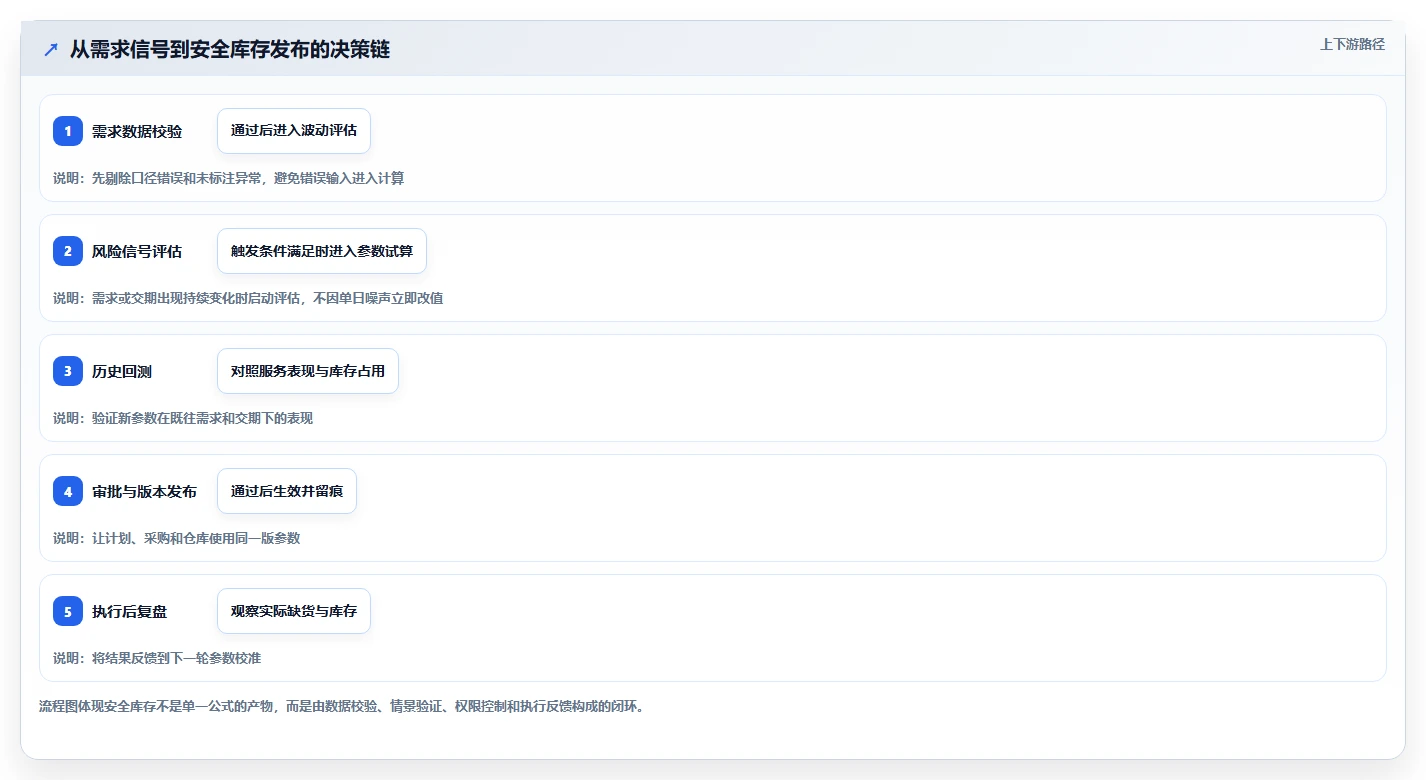Click the arrow icon beside the decision chain title

pos(51,50)
